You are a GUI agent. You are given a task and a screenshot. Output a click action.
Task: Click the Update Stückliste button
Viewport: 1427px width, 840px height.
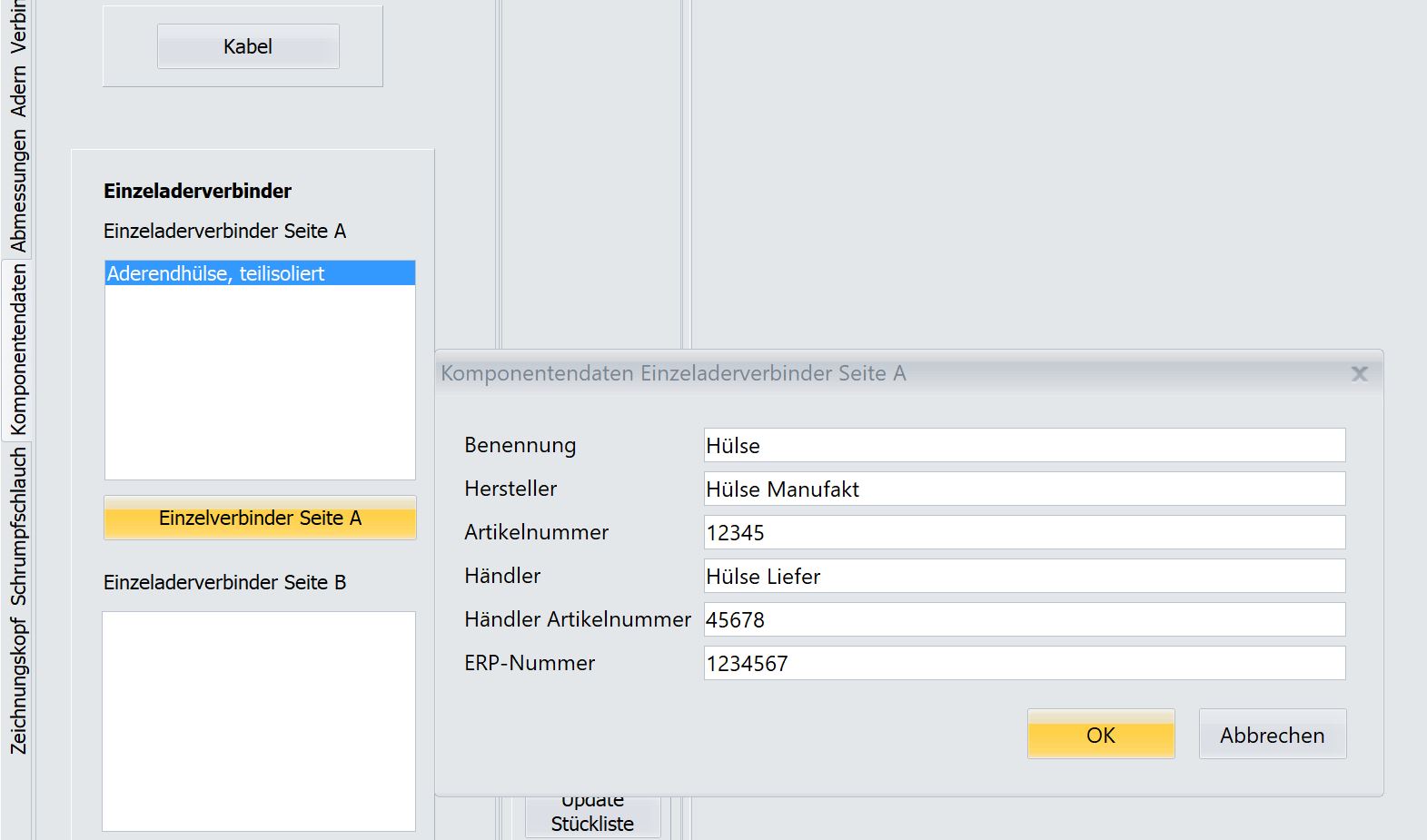click(x=592, y=816)
